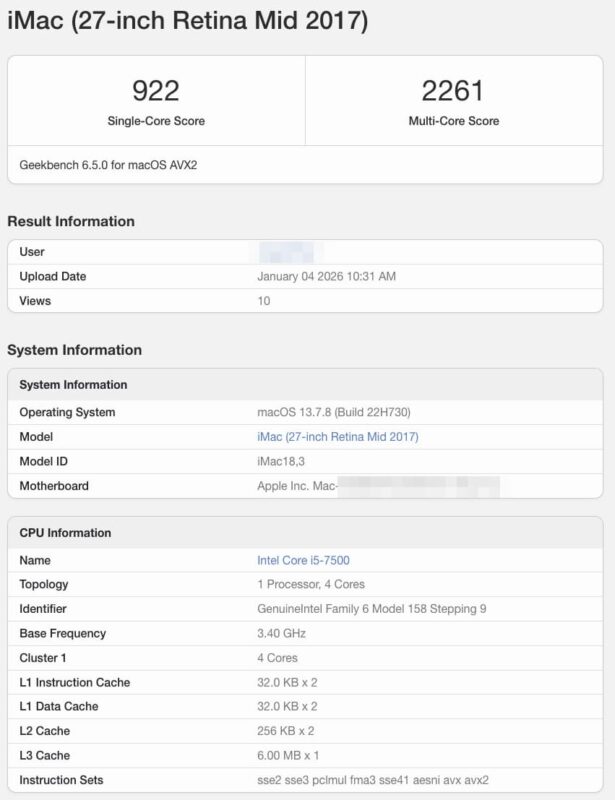Click the macOS 13.7.8 operating system value

pyautogui.click(x=334, y=412)
